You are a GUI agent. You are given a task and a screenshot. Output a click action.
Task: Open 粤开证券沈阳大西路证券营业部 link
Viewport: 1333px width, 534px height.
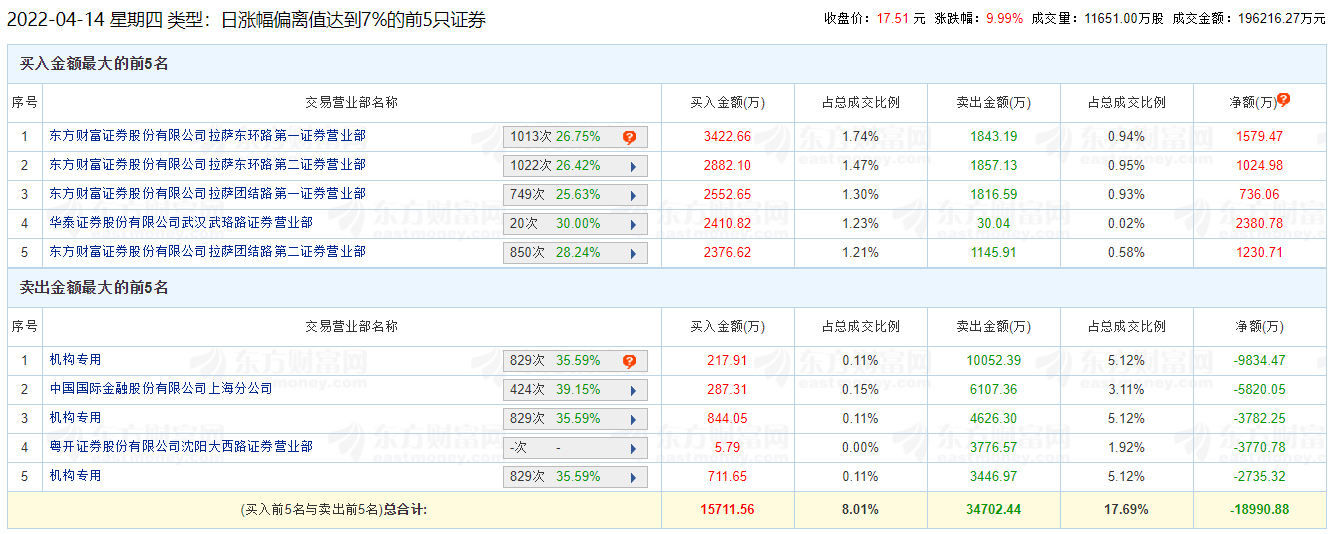(181, 446)
